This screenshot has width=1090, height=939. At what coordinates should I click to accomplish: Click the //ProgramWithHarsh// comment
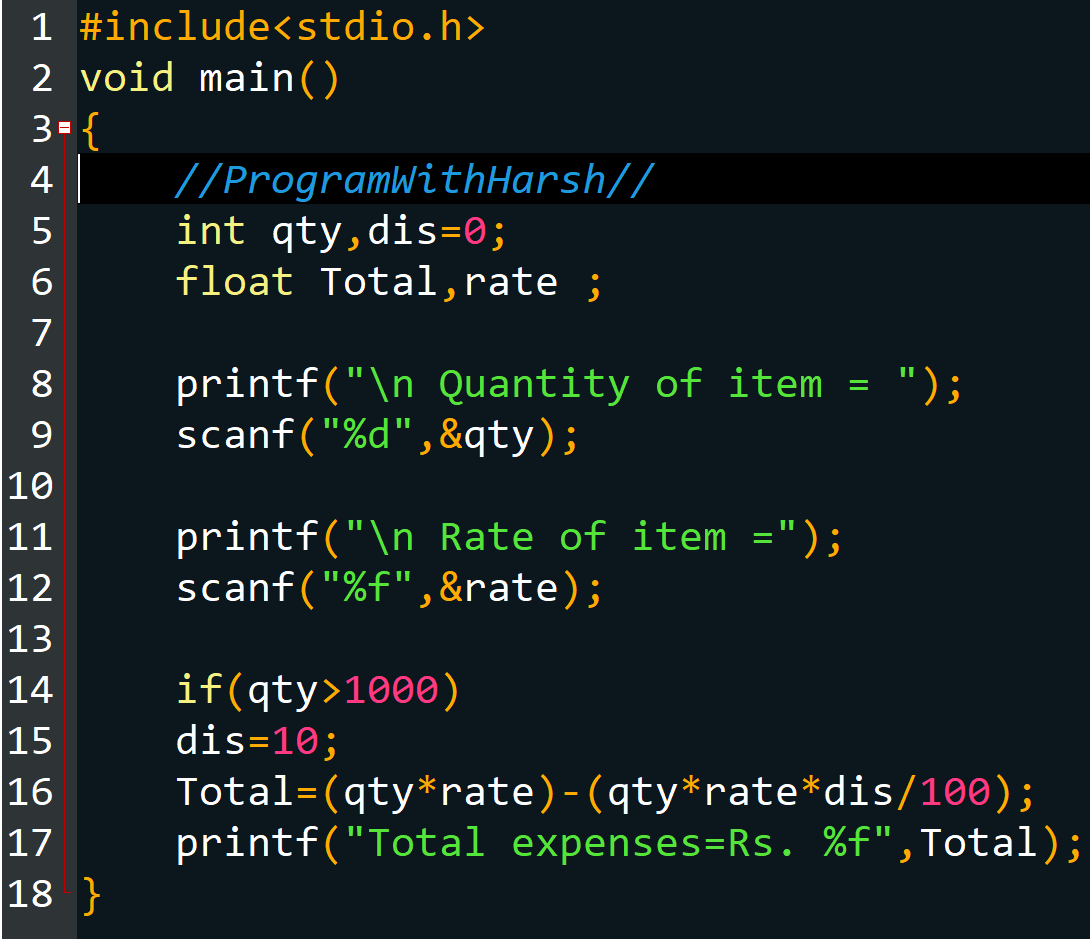click(x=414, y=181)
